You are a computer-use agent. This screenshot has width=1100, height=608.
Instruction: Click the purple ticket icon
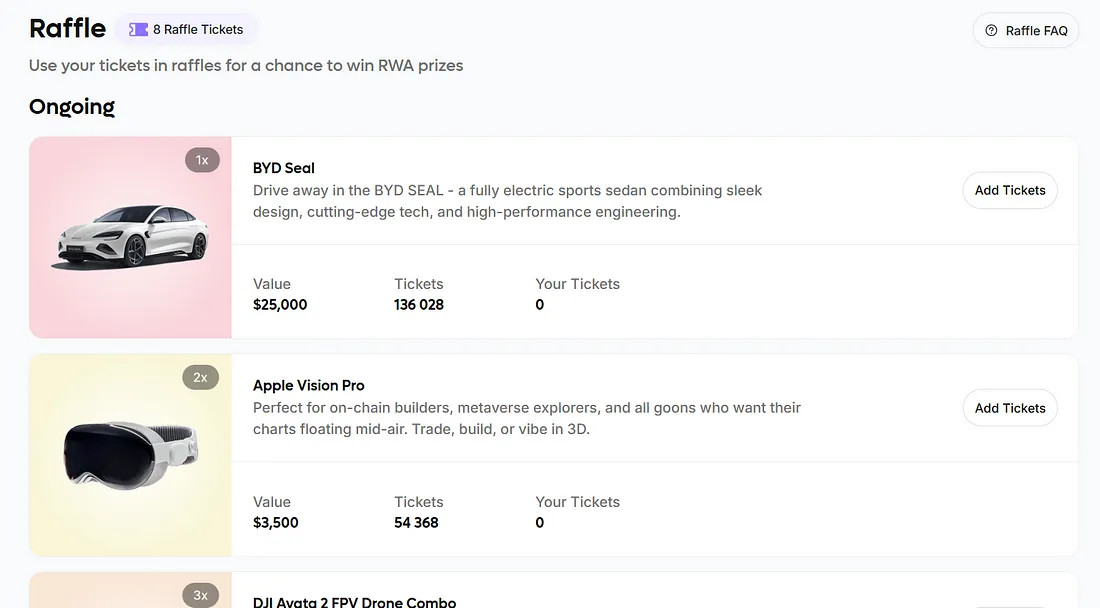tap(138, 30)
